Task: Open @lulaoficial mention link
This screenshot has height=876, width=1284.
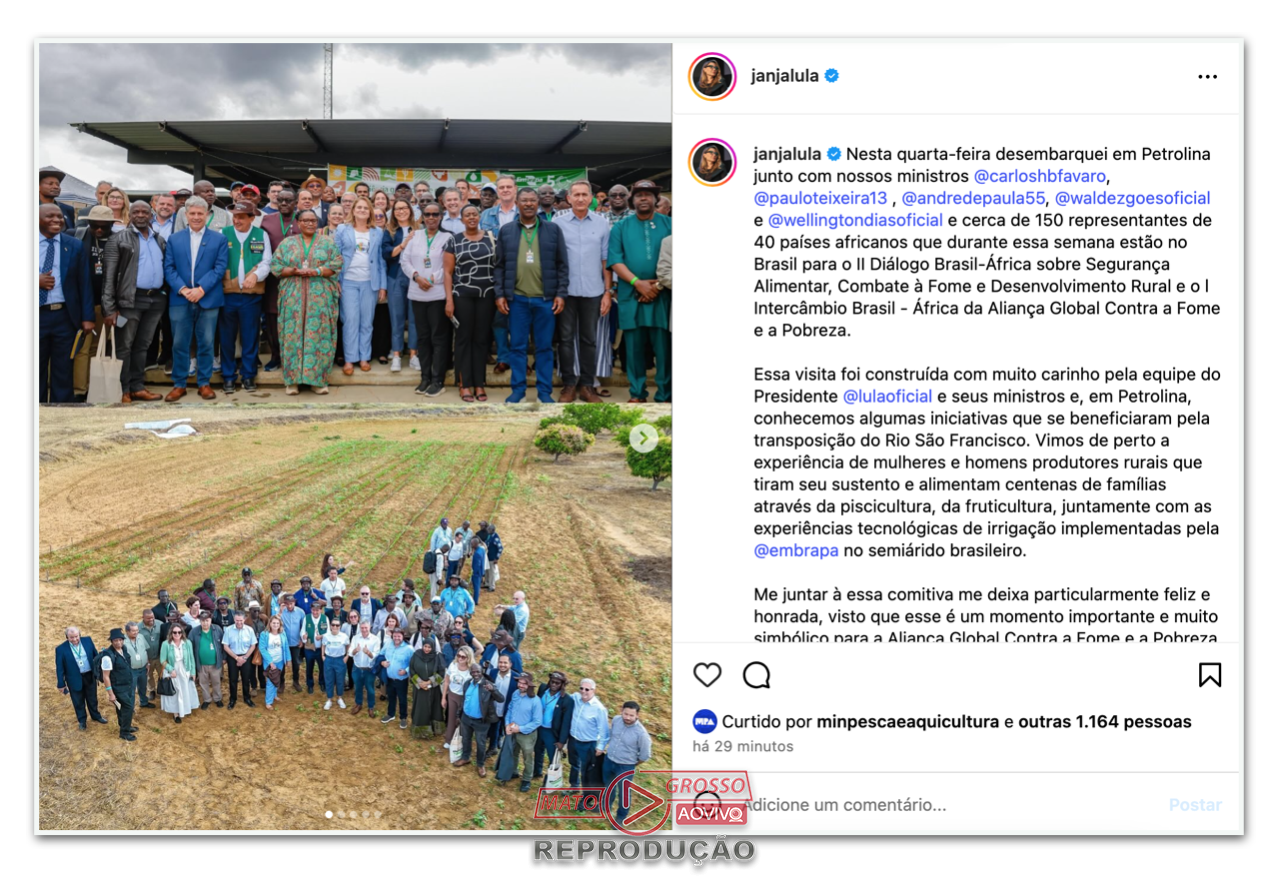Action: 888,396
